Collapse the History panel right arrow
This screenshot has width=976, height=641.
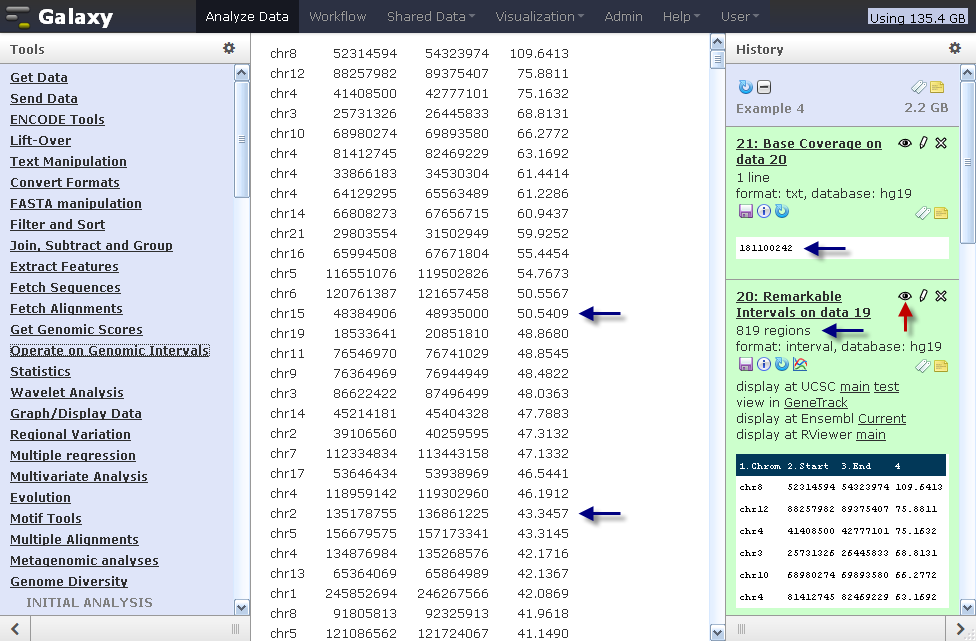[961, 629]
